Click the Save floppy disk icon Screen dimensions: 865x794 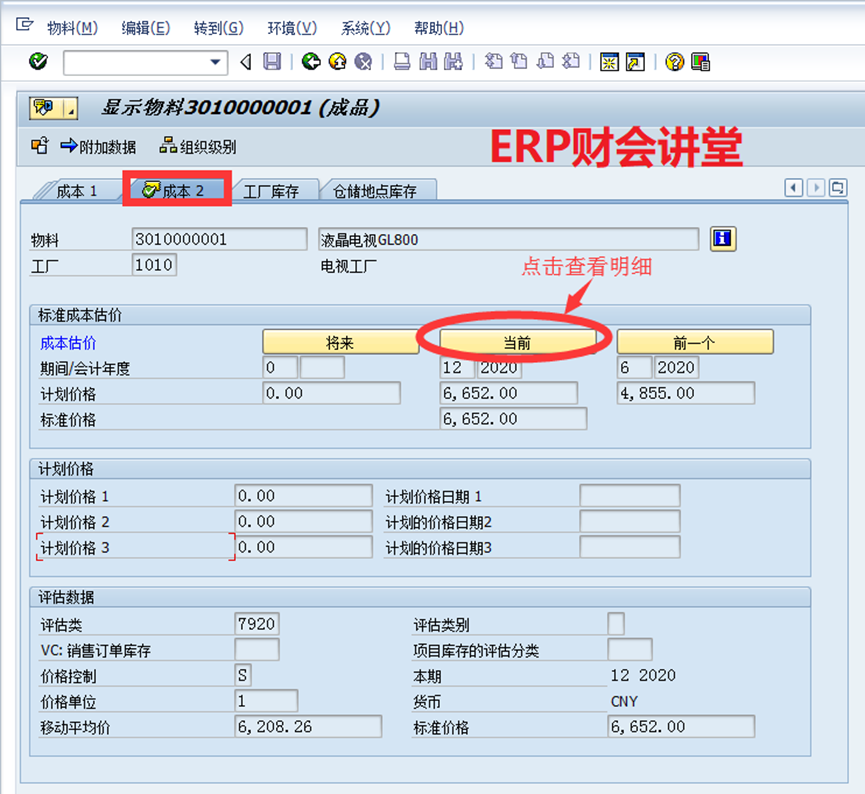point(272,62)
